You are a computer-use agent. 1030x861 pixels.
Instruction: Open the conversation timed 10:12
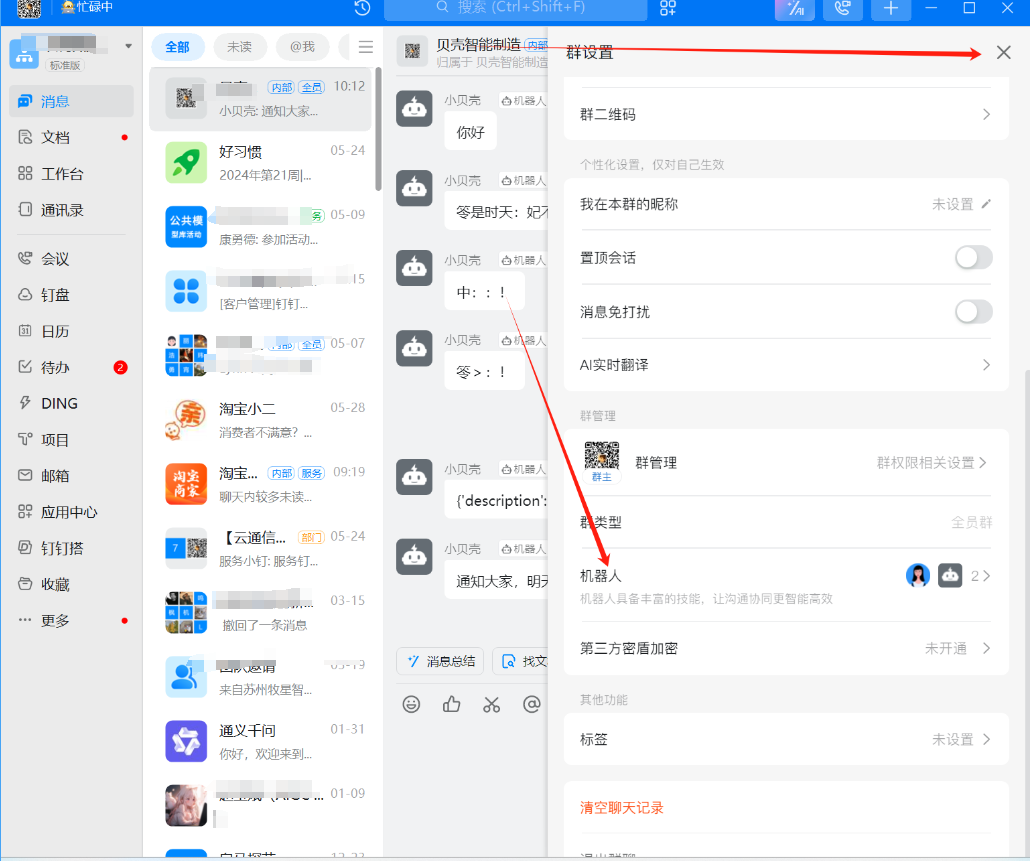[261, 99]
